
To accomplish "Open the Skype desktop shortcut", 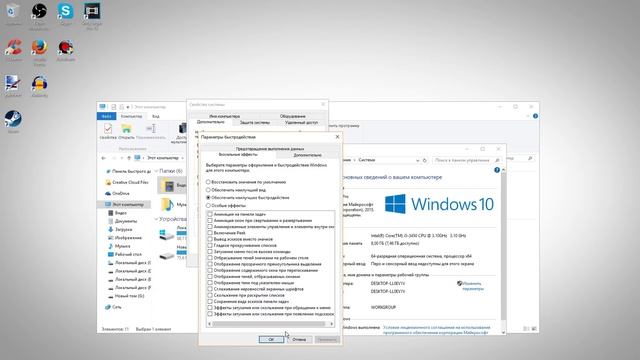I will [65, 11].
